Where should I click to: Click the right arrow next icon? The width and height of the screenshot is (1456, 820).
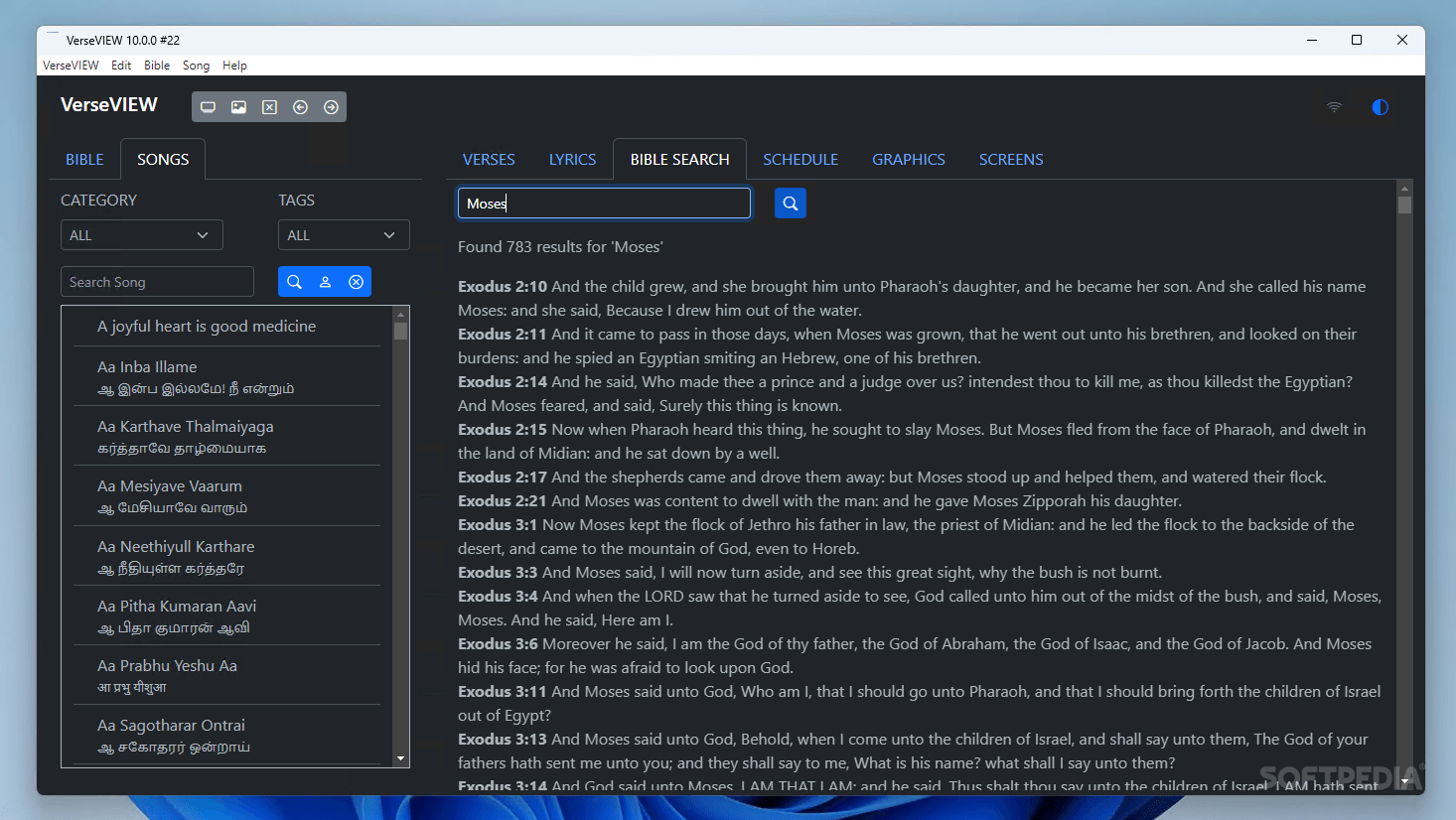[x=331, y=107]
